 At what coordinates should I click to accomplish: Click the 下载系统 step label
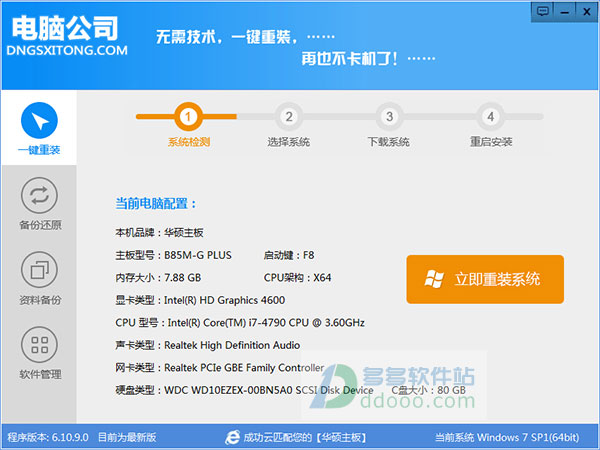coord(389,142)
